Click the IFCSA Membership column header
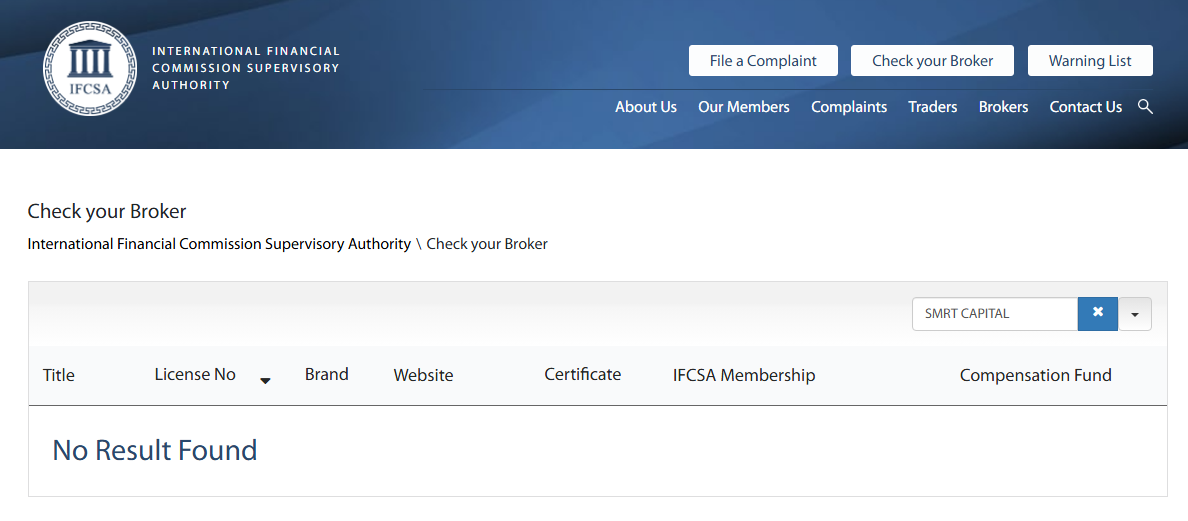The image size is (1188, 521). click(x=744, y=375)
